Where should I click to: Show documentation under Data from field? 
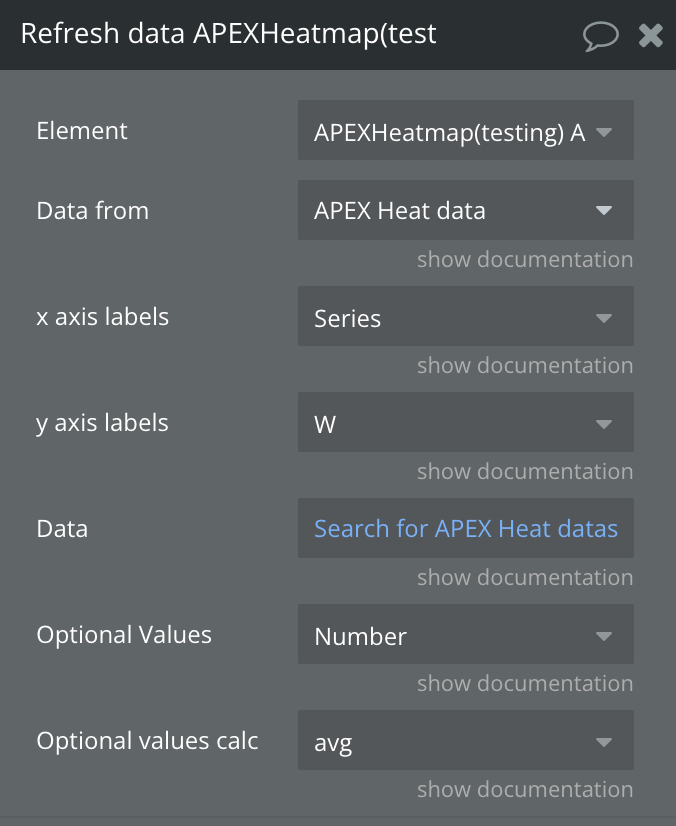pyautogui.click(x=525, y=260)
